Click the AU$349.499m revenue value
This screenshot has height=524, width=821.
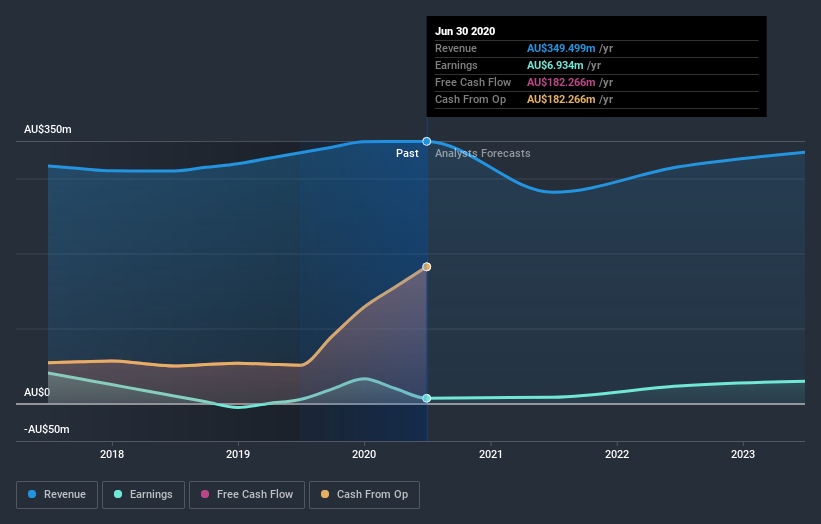[x=561, y=48]
